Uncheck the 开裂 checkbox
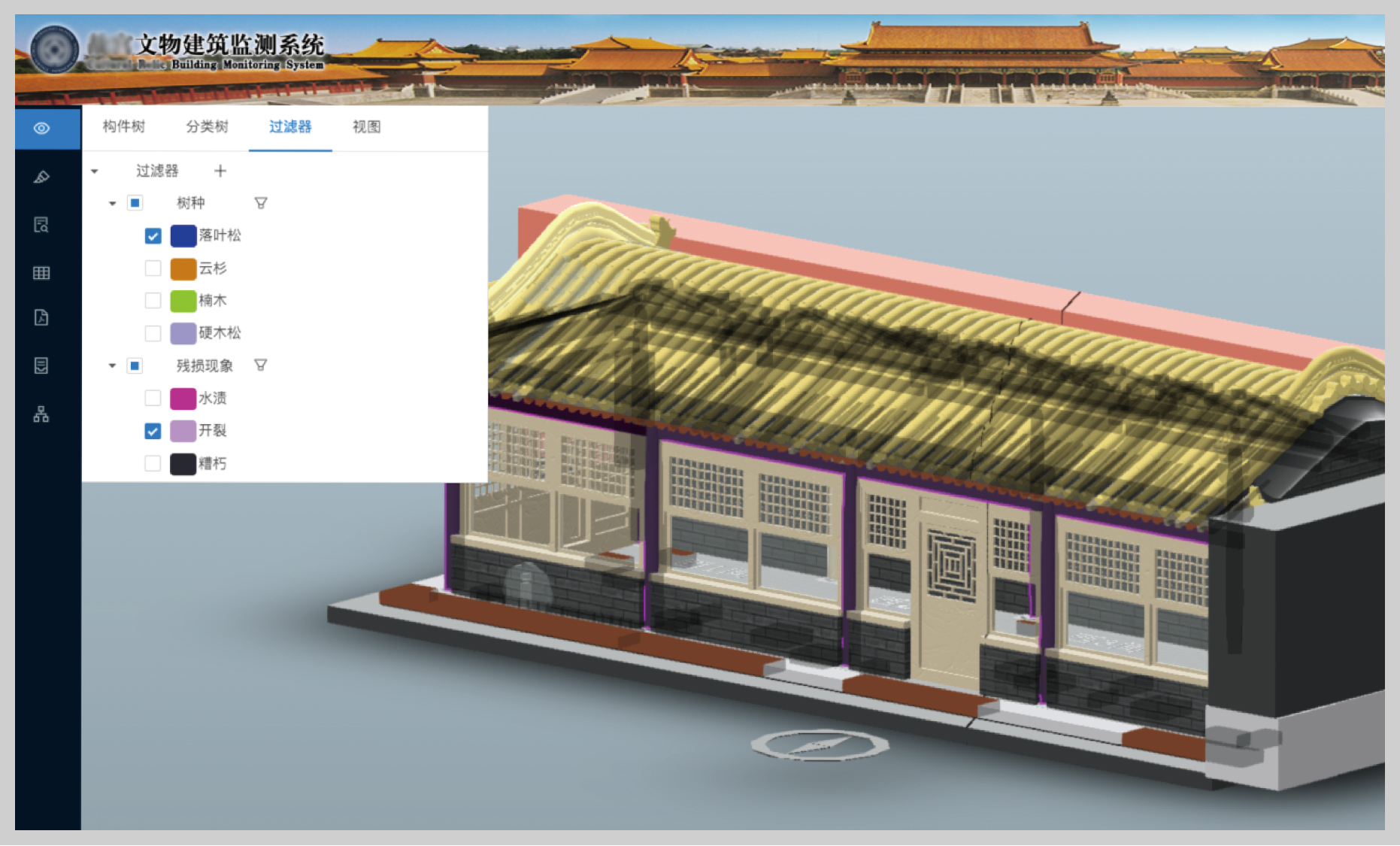This screenshot has height=846, width=1400. click(x=153, y=431)
